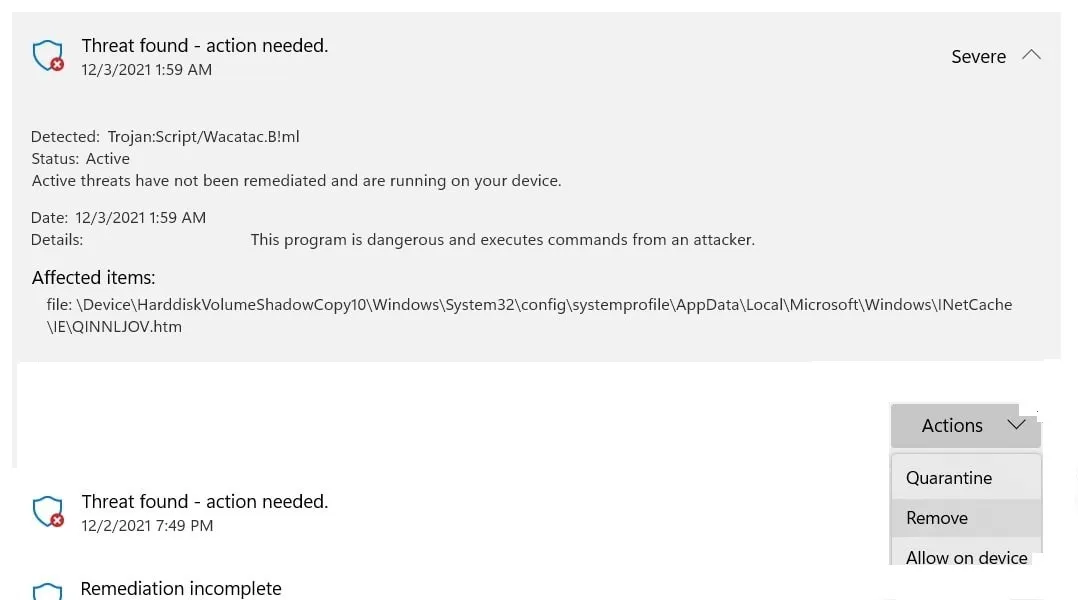
Task: Click the Remediation incomplete entry
Action: coord(181,589)
